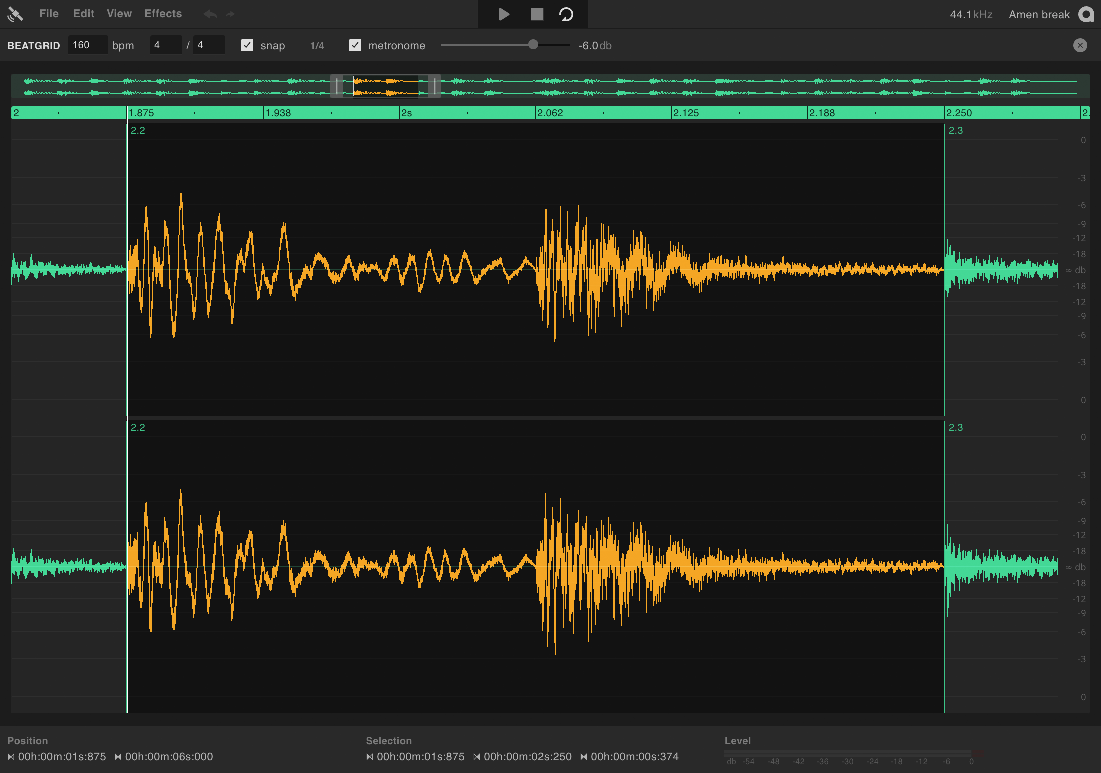Adjust the metronome volume slider handle
Screen dimensions: 1101x773
coord(531,44)
